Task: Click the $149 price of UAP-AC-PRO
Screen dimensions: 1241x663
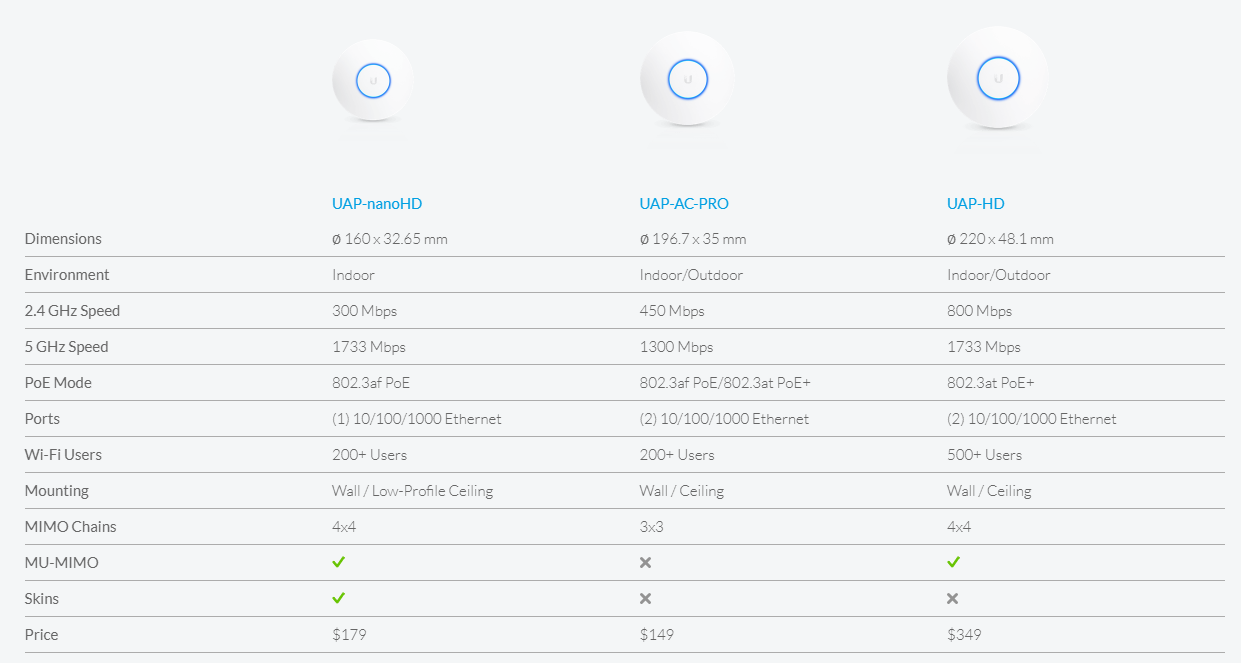Action: [x=657, y=634]
